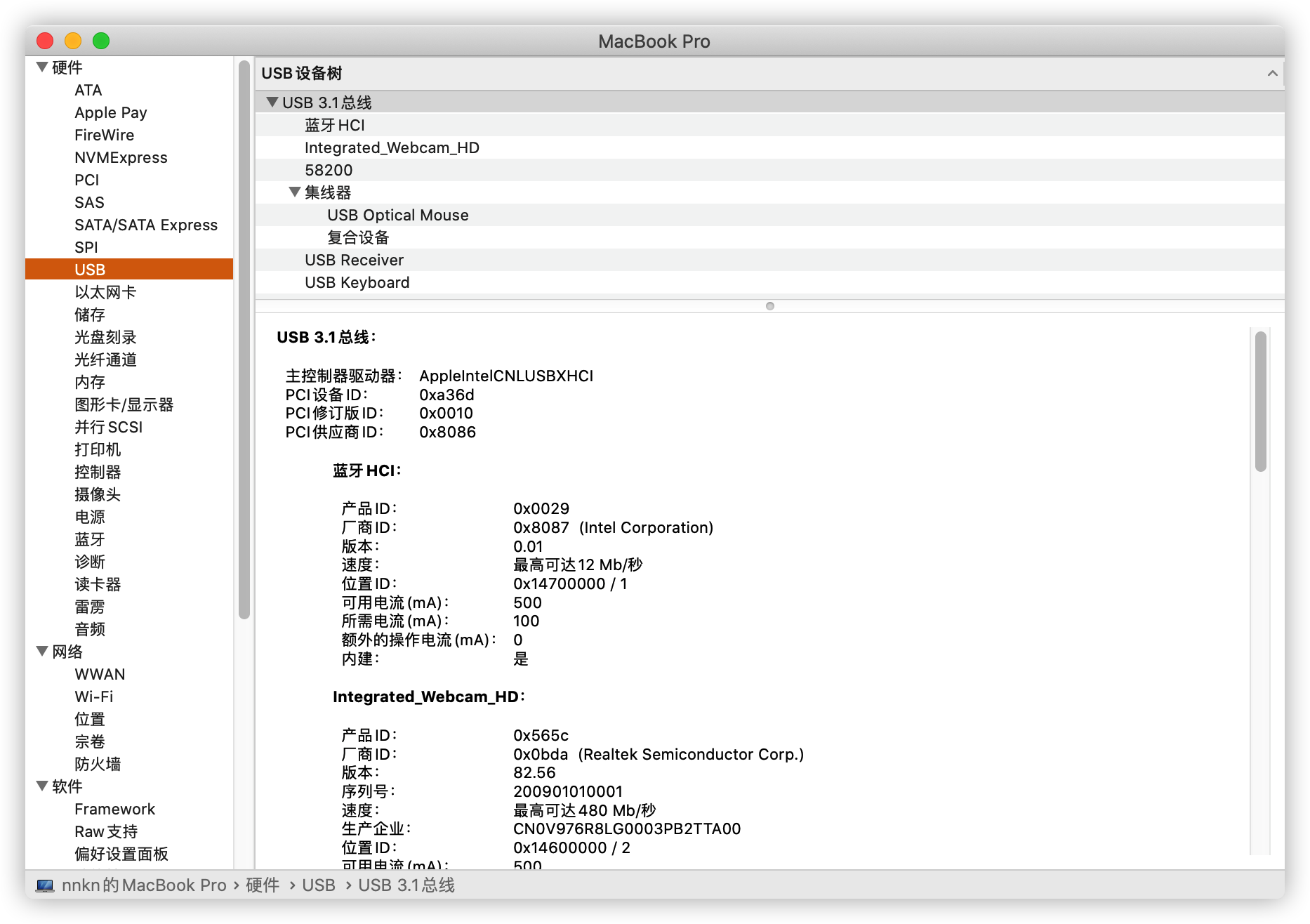Select 宗卷 in the sidebar
This screenshot has width=1310, height=924.
pos(90,741)
